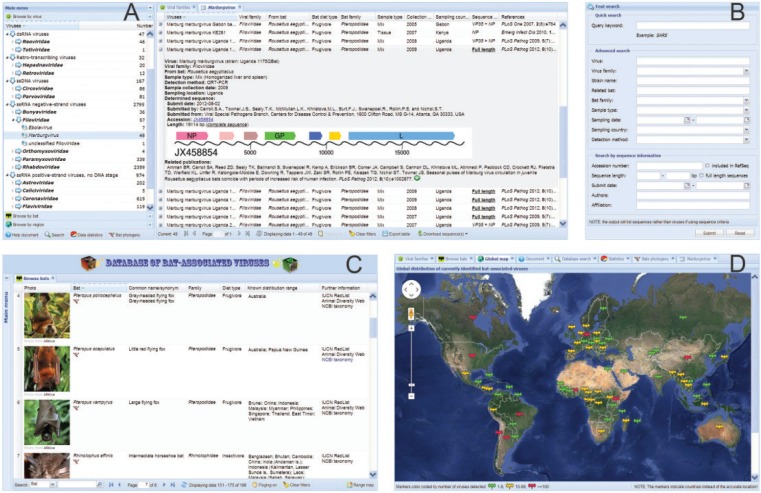Click the Reset button in search form
Viewport: 761px width, 493px height.
point(740,233)
